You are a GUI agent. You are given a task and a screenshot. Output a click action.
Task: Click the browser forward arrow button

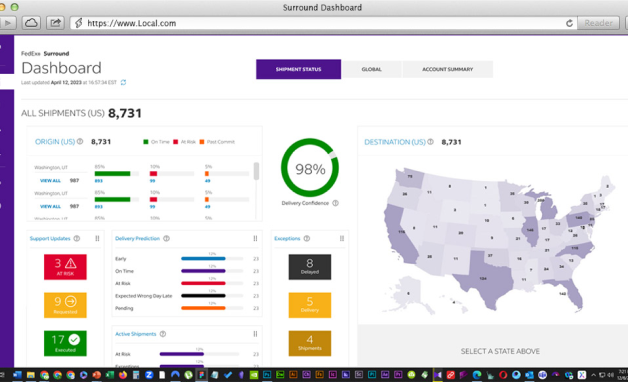pos(7,23)
